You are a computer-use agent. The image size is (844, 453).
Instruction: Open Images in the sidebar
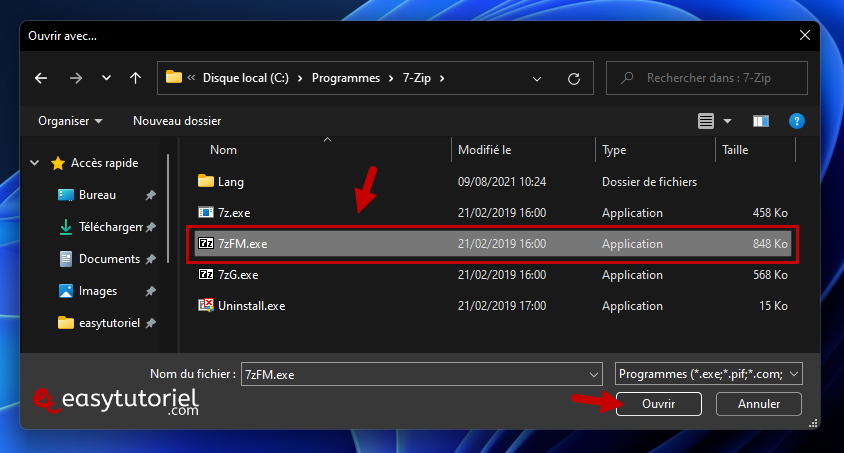coord(98,291)
